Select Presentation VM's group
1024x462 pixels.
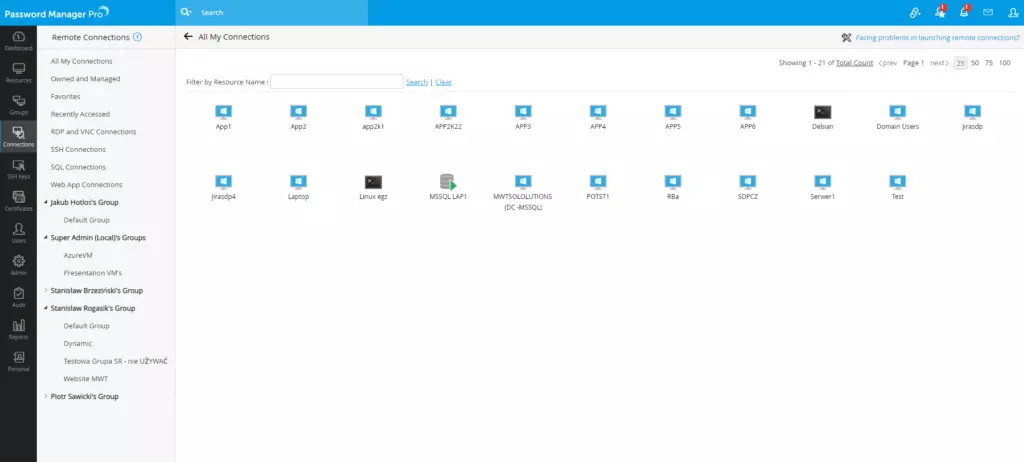[93, 273]
